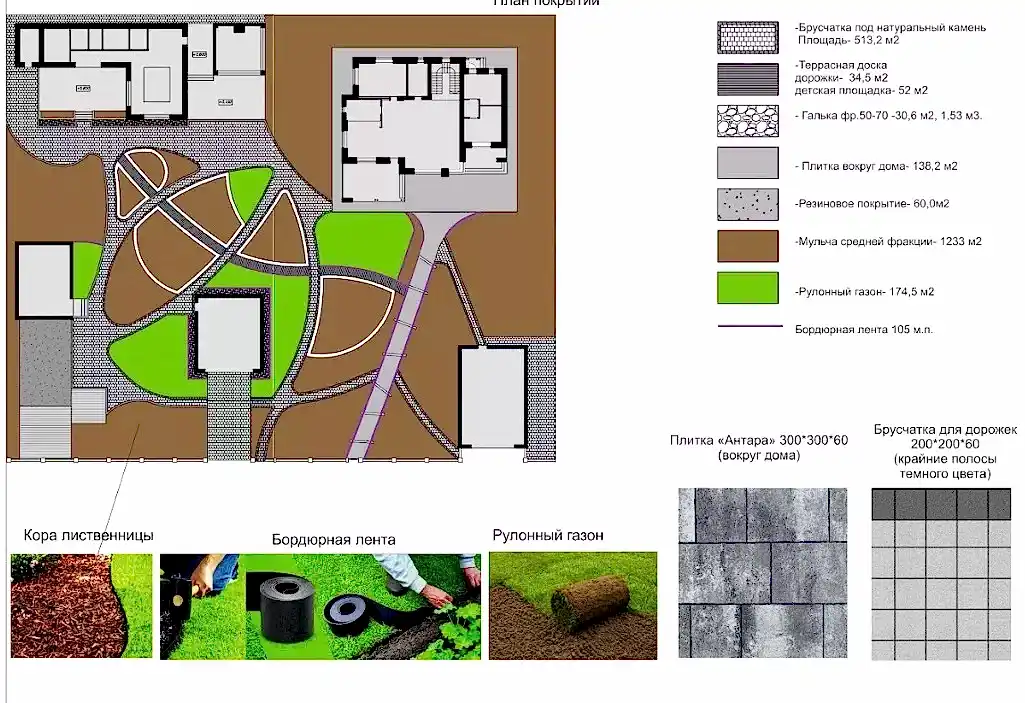Open the border tape installation photo
Image resolution: width=1025 pixels, height=703 pixels.
coord(320,606)
